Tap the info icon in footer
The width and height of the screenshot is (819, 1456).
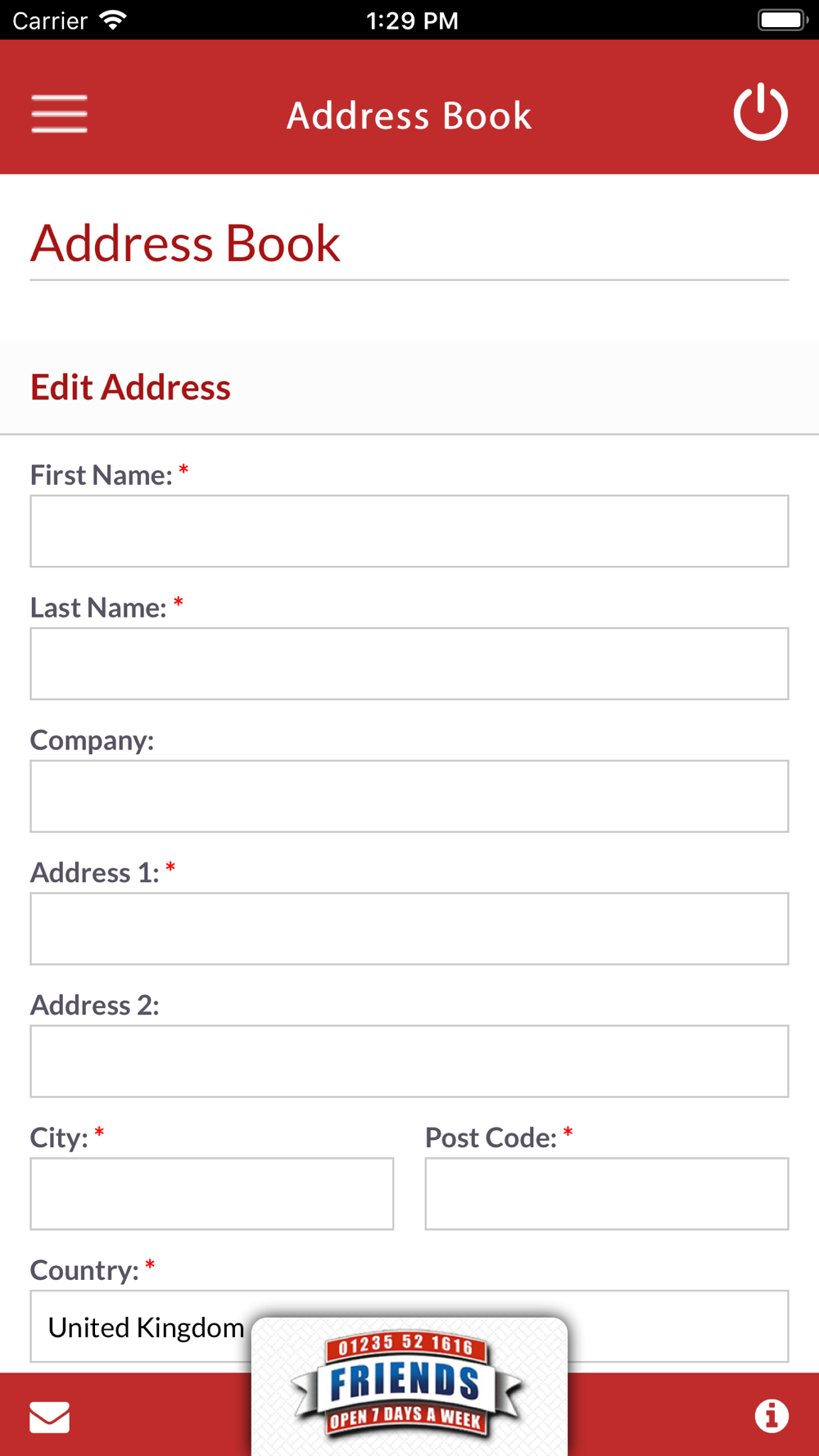pos(771,1415)
